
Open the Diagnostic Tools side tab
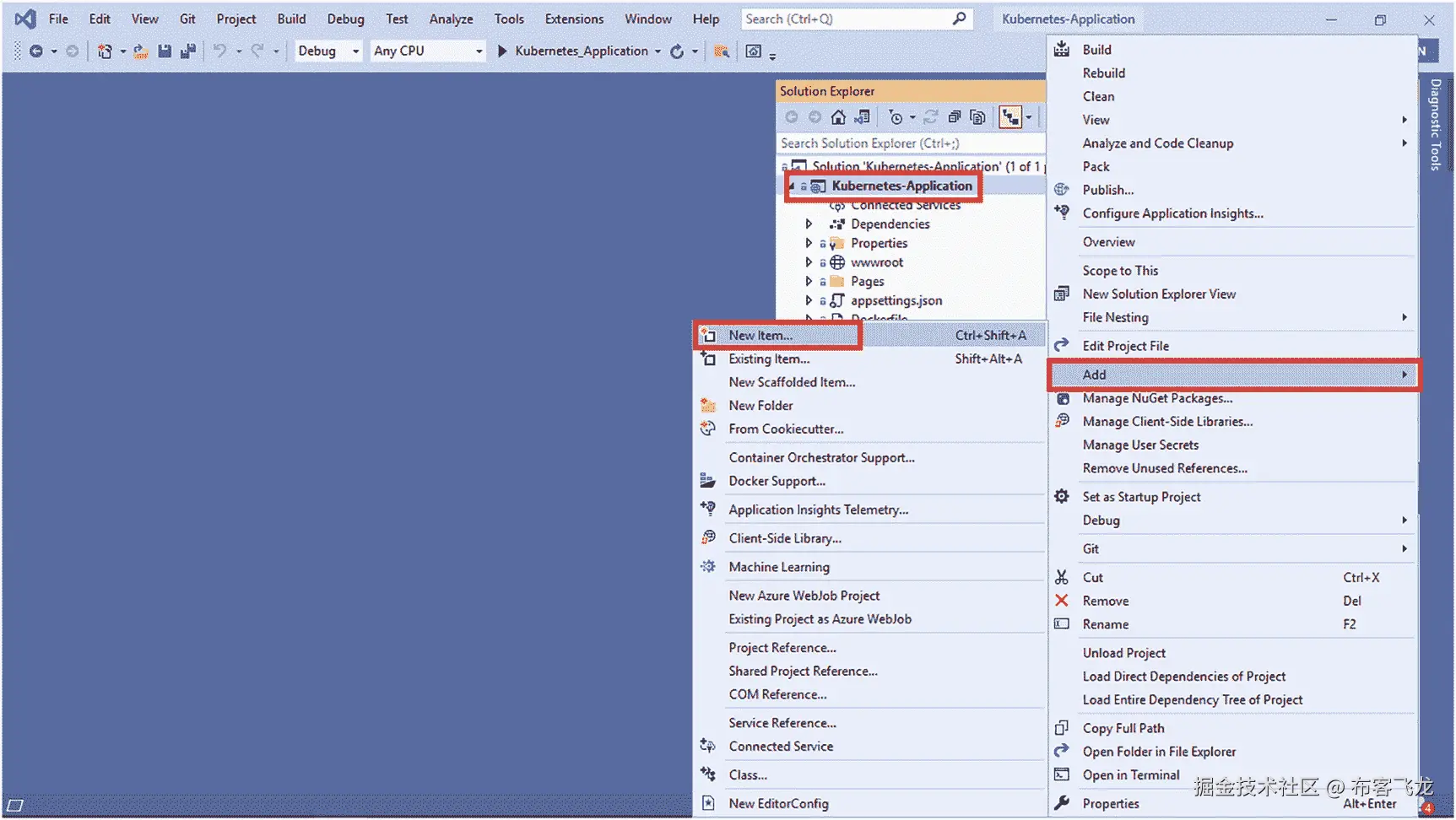(1436, 125)
